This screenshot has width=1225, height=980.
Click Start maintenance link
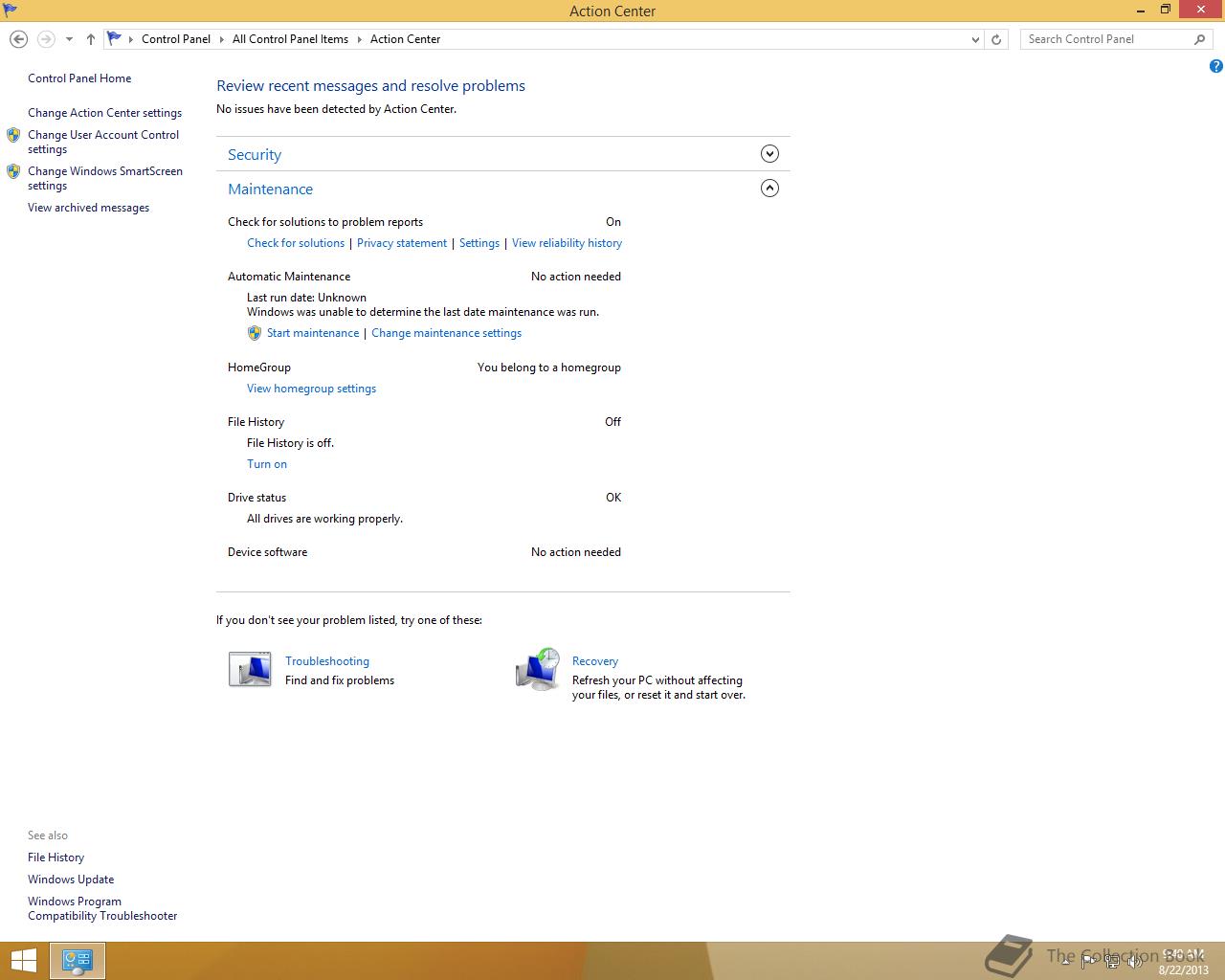pos(313,333)
